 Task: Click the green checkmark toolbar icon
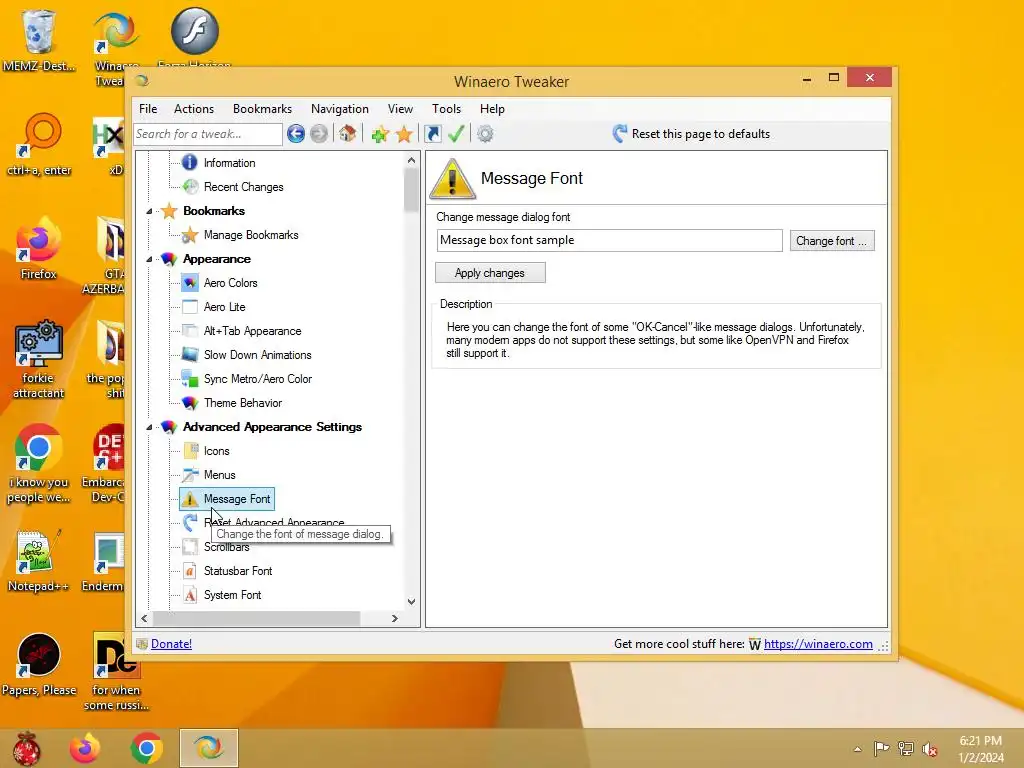click(x=456, y=134)
